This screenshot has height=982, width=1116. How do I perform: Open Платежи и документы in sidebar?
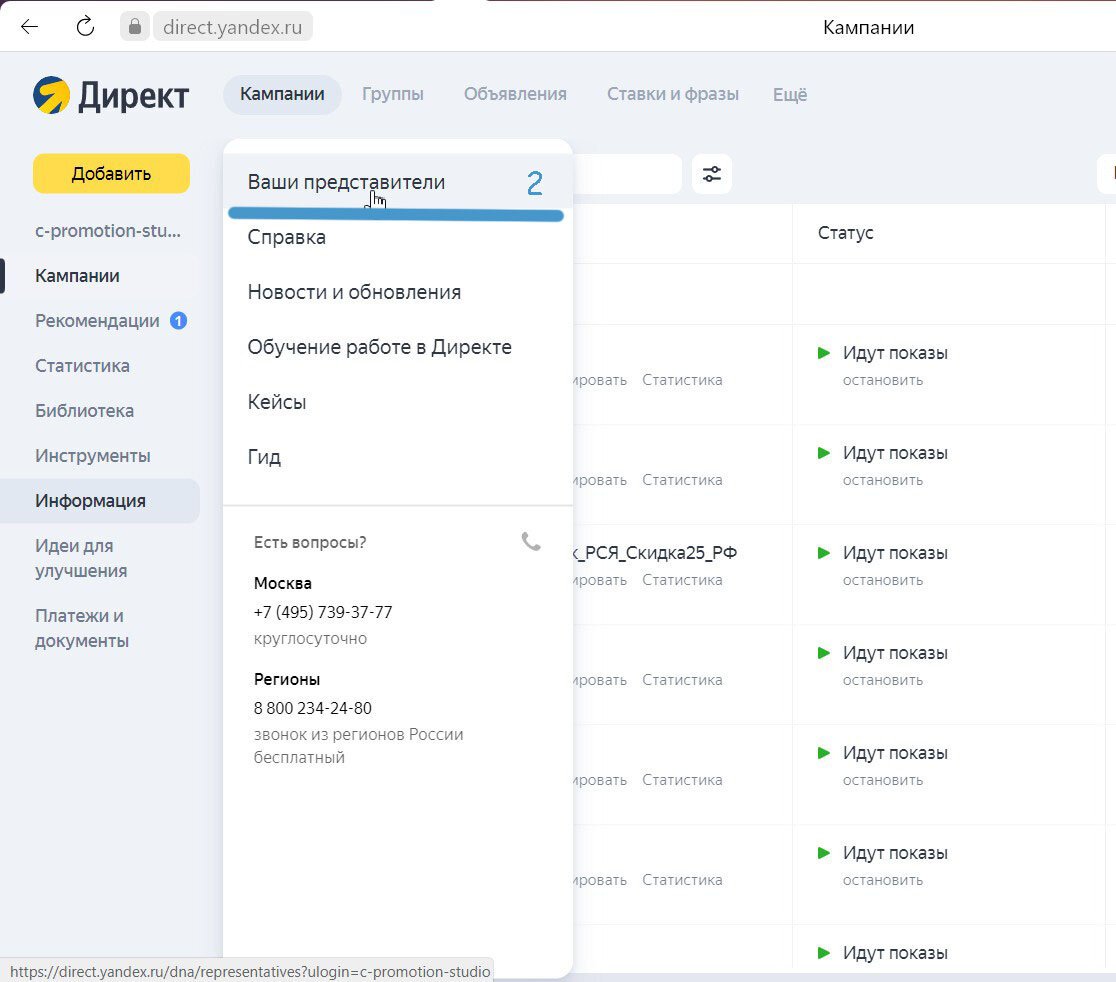coord(82,628)
